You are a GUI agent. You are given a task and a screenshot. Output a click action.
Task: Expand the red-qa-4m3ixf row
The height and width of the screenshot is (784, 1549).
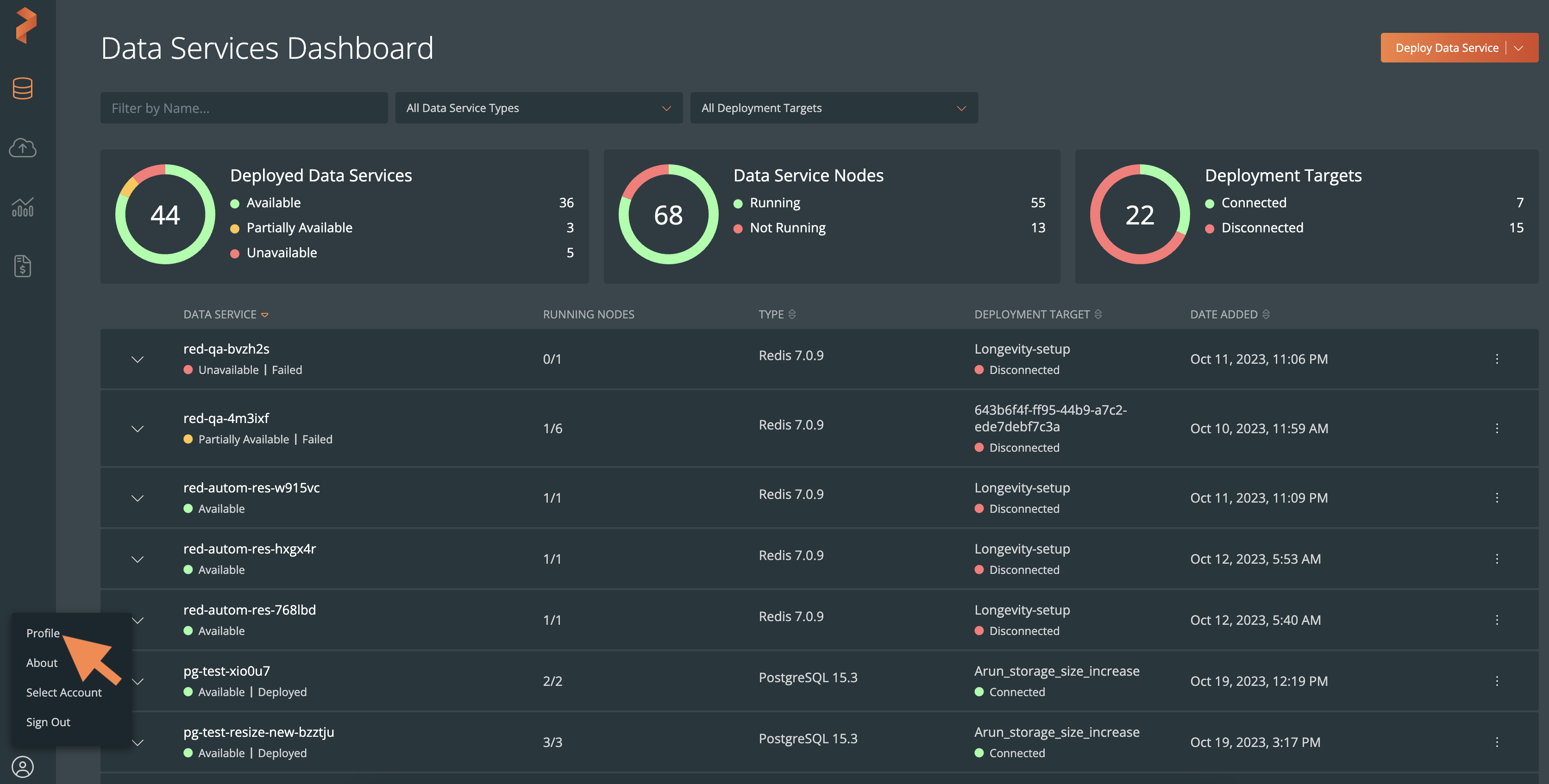[138, 429]
